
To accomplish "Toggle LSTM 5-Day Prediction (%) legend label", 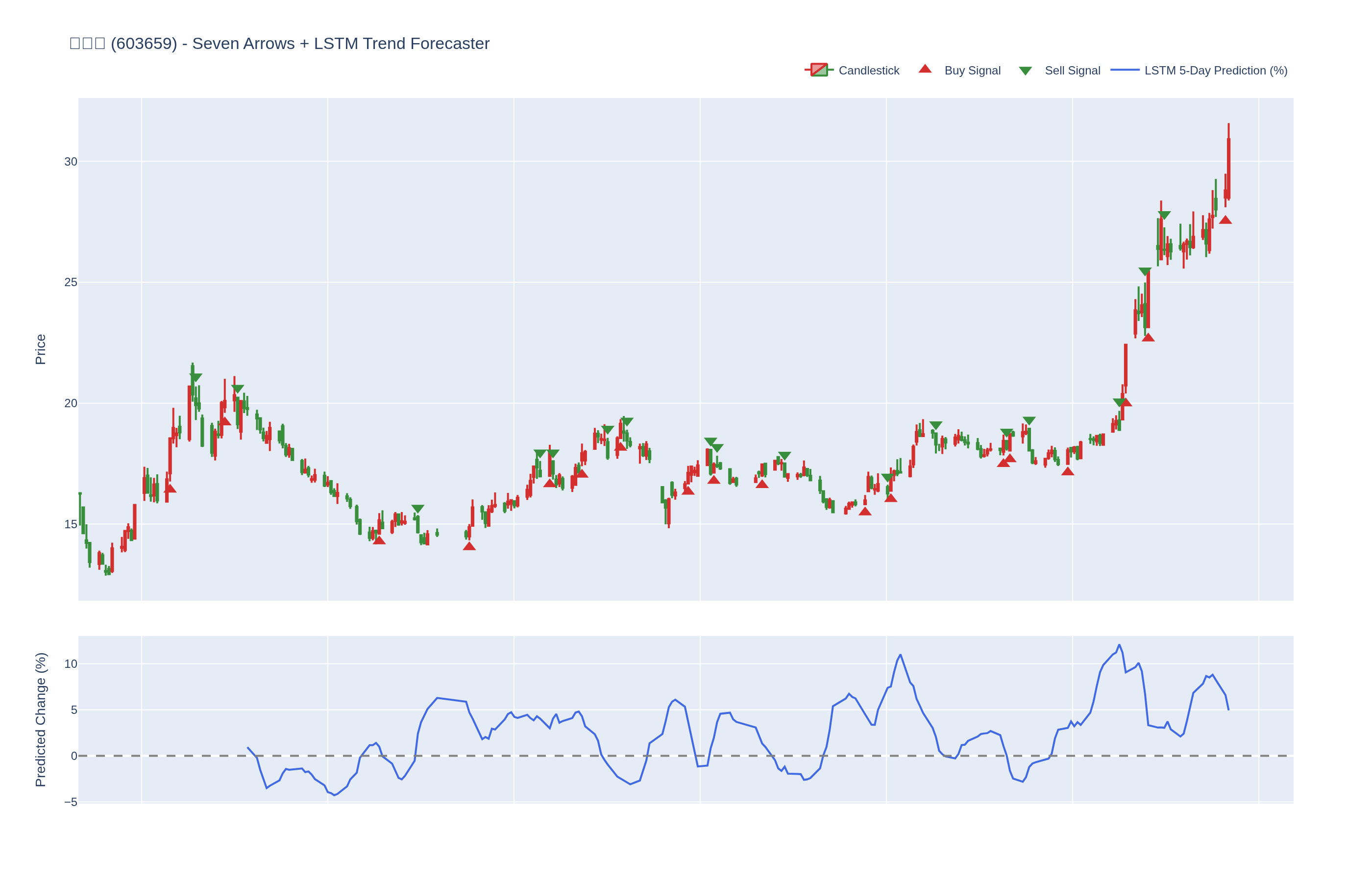I will tap(1215, 71).
